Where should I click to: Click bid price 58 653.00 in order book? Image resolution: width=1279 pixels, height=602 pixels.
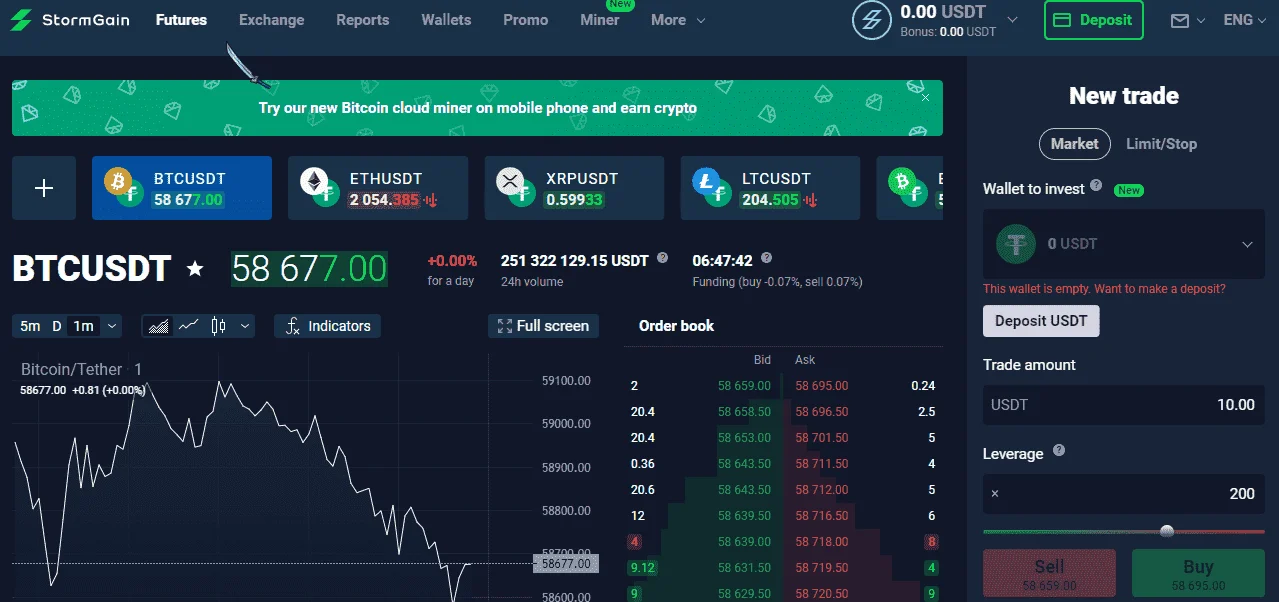[x=744, y=438]
